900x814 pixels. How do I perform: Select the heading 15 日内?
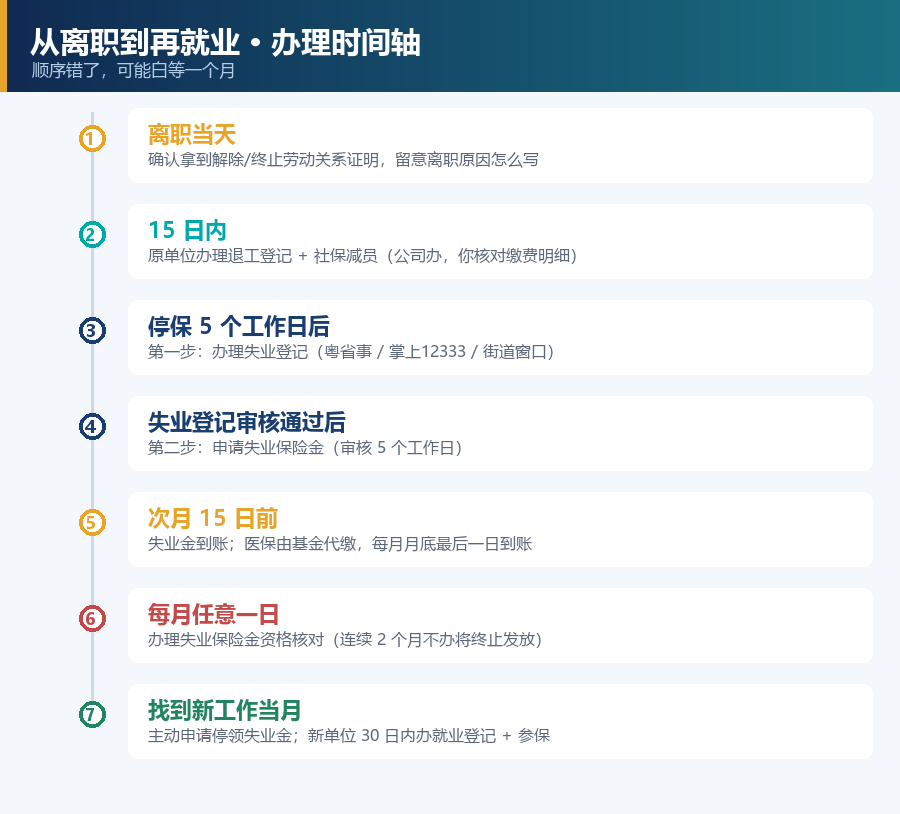187,231
